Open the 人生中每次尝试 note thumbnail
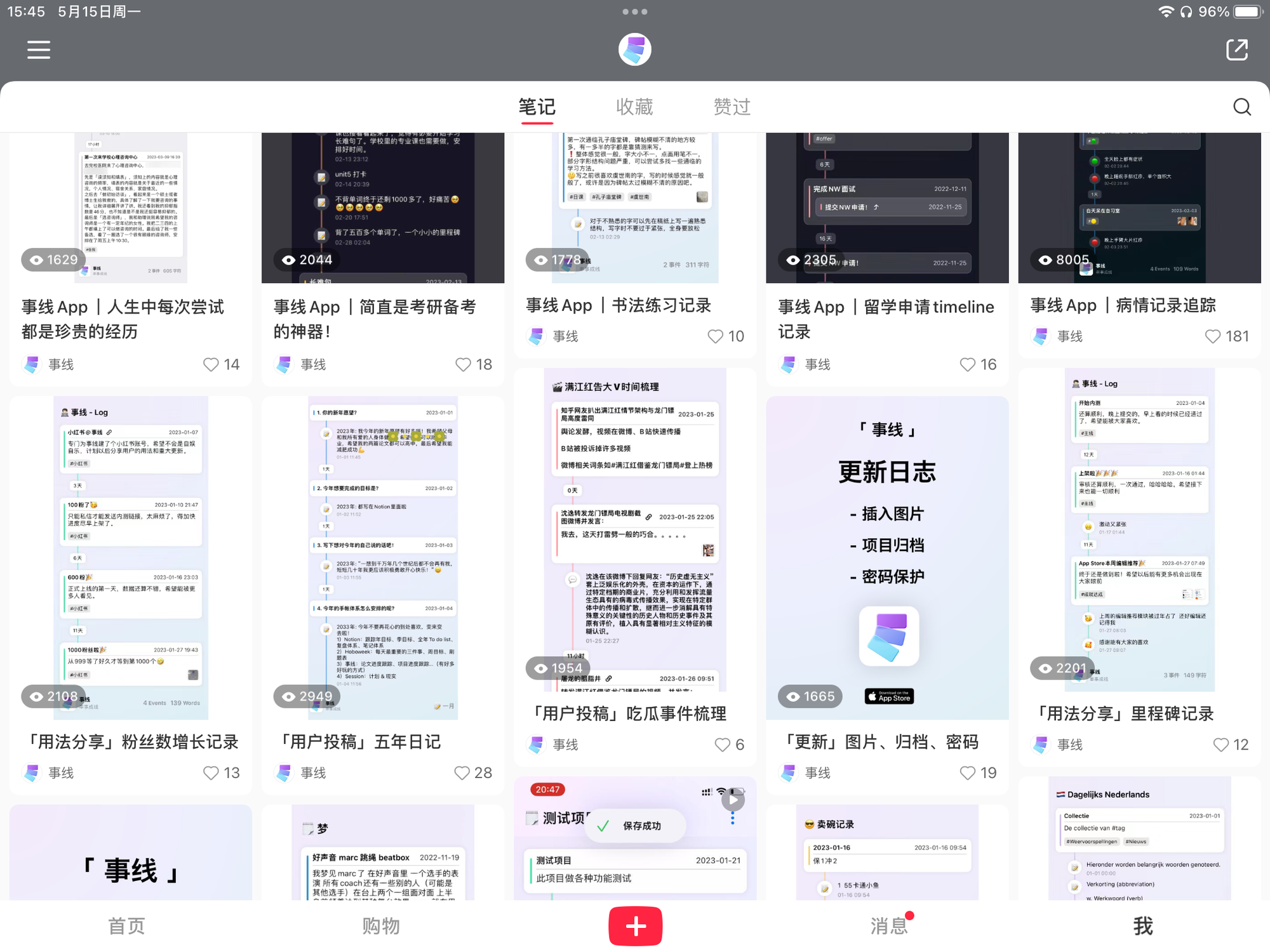Image resolution: width=1270 pixels, height=952 pixels. (x=131, y=208)
